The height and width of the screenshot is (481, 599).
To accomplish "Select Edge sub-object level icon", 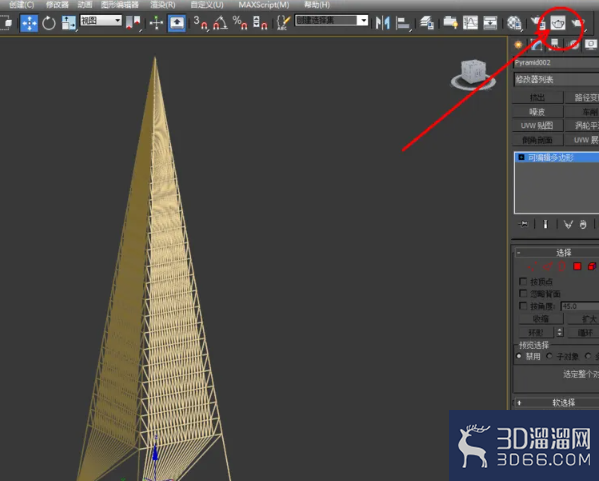I will coord(547,266).
